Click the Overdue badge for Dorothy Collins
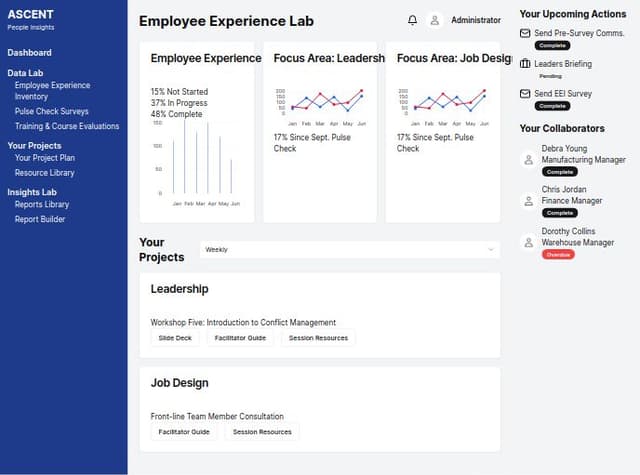Screen dimensions: 640x475 (x=558, y=254)
